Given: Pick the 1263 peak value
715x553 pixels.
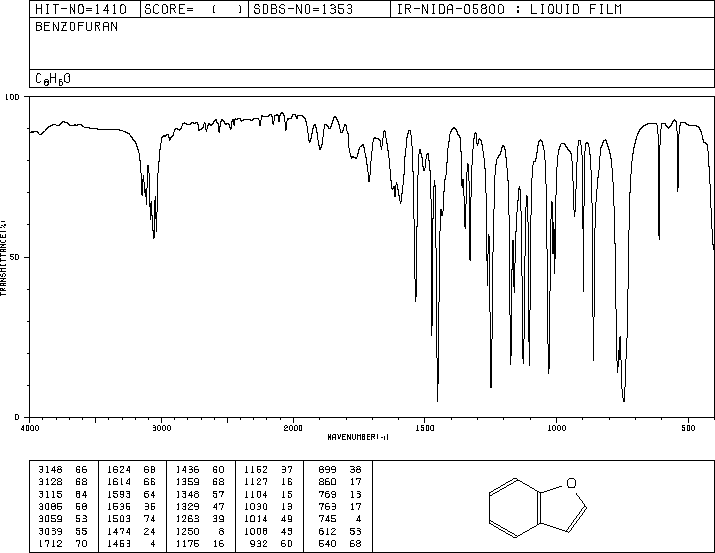Looking at the screenshot, I should (x=187, y=519).
